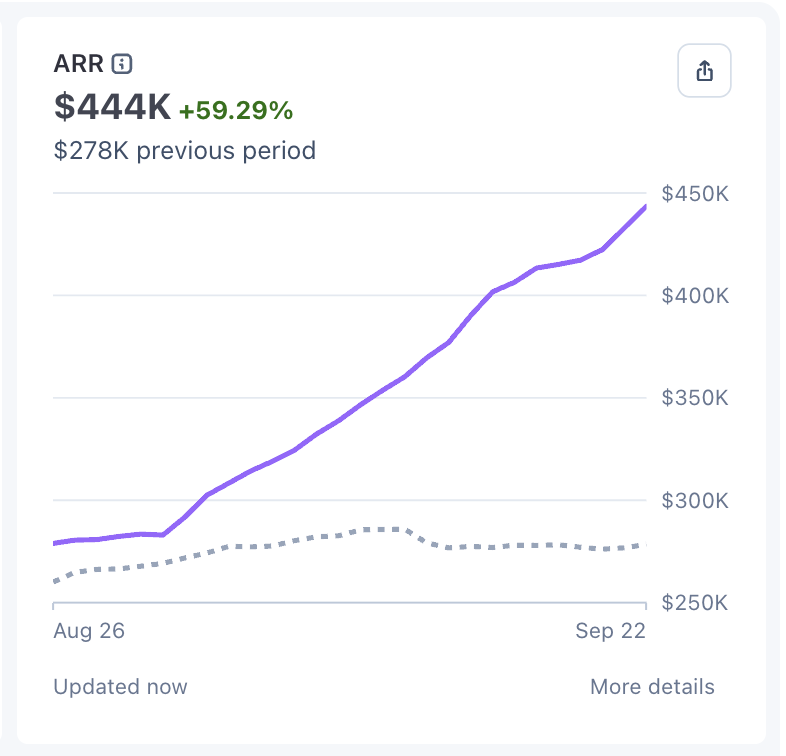Viewport: 786px width, 756px height.
Task: Click the +59.29% growth figure
Action: [236, 110]
